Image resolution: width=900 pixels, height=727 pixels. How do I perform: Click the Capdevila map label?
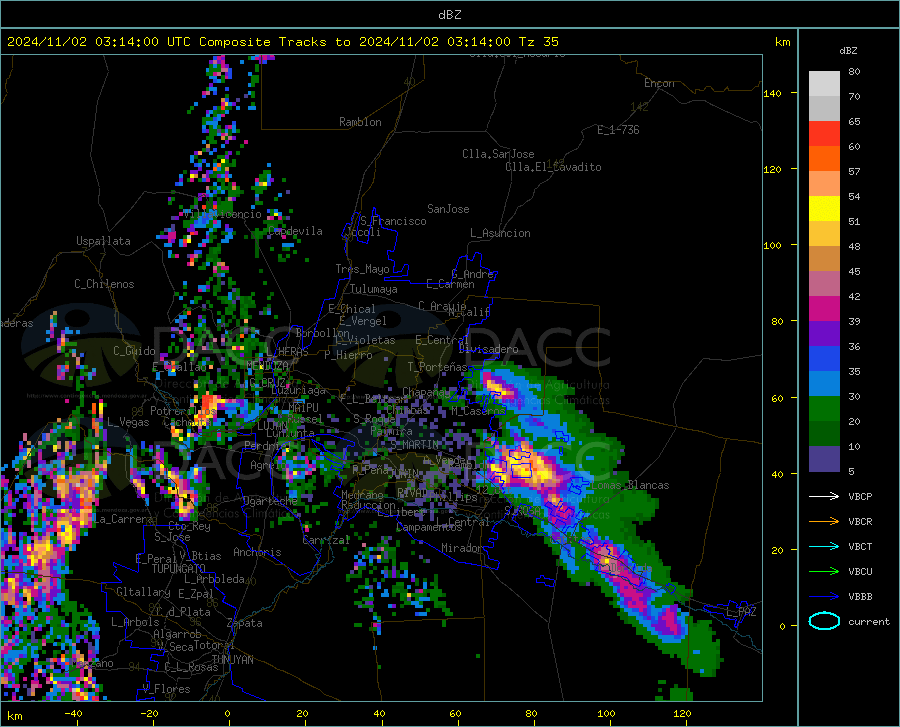(295, 231)
